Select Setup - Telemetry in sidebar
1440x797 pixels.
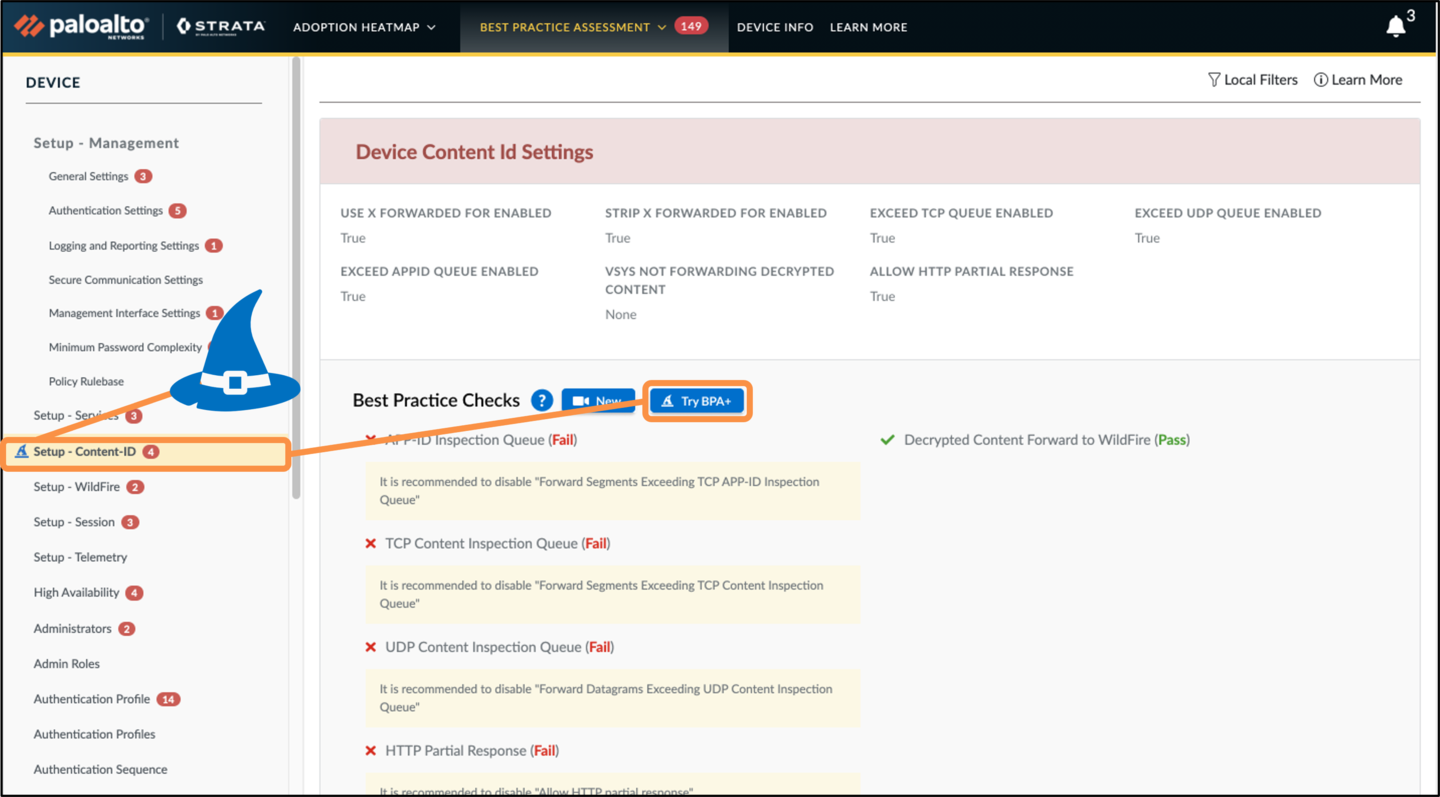pos(80,557)
